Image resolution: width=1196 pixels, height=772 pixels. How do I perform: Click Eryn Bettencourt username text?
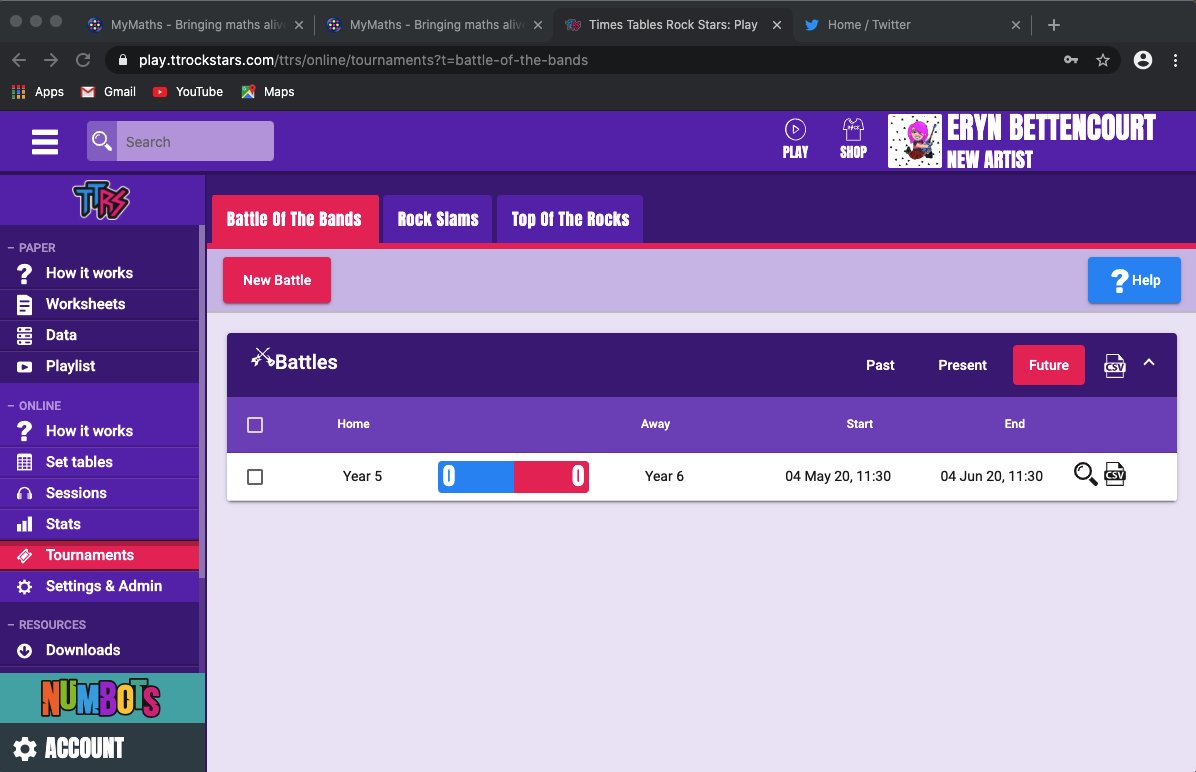1051,128
